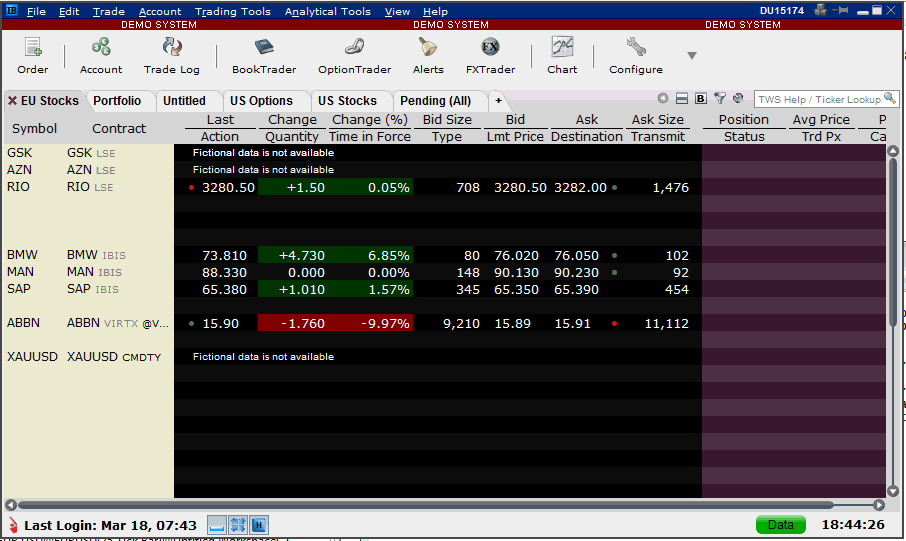Click the small wrench page-settings icon
This screenshot has width=906, height=541.
pyautogui.click(x=738, y=98)
